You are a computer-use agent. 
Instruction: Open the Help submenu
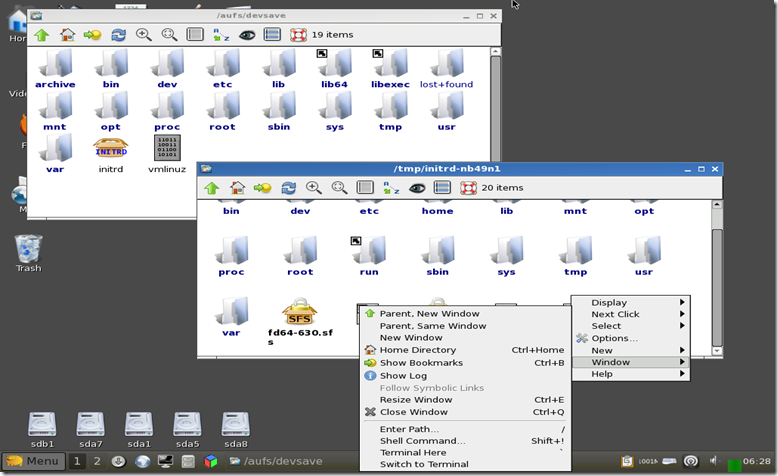point(631,374)
